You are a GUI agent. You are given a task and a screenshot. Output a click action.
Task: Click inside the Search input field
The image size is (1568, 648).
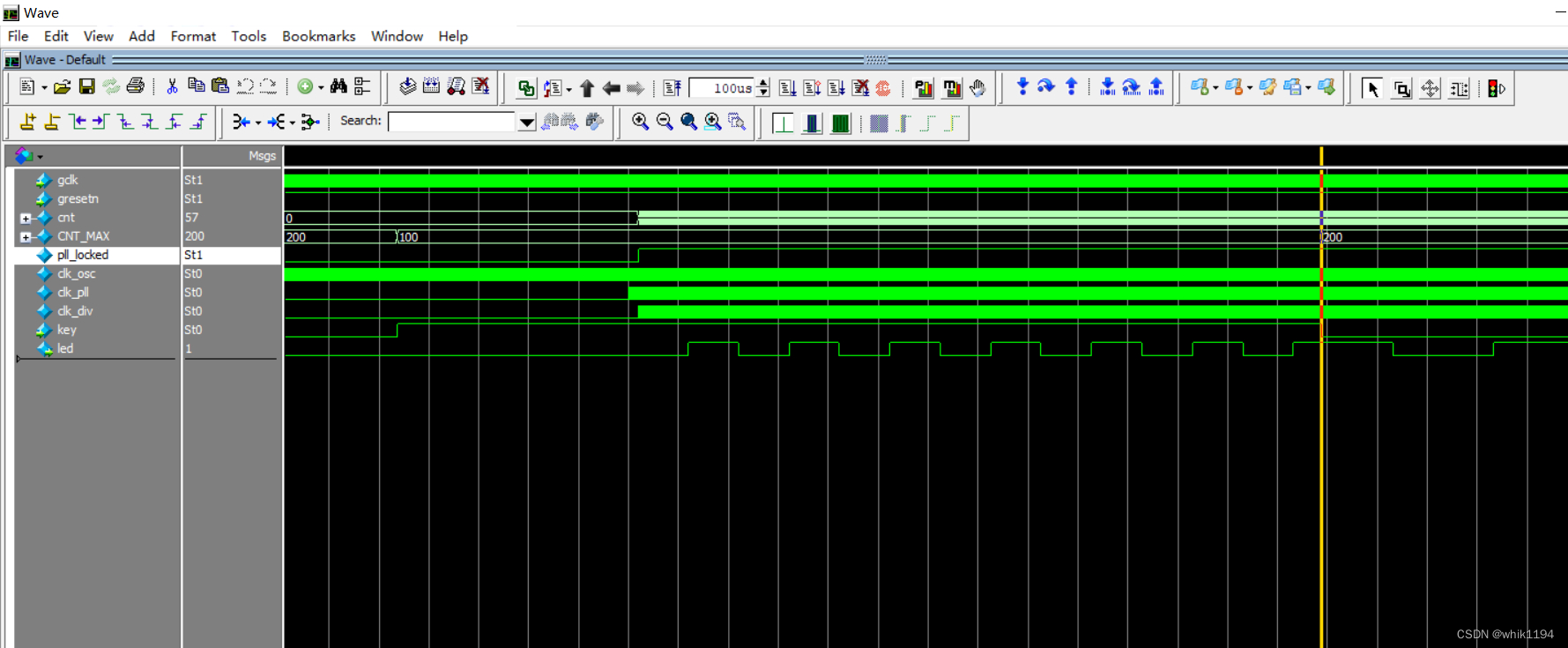451,122
